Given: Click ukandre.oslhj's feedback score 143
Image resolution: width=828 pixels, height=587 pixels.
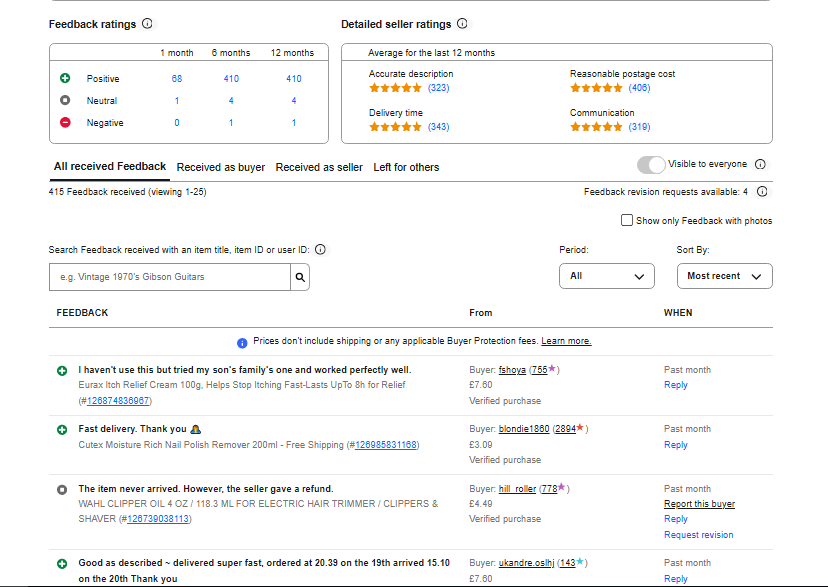Looking at the screenshot, I should [x=568, y=563].
